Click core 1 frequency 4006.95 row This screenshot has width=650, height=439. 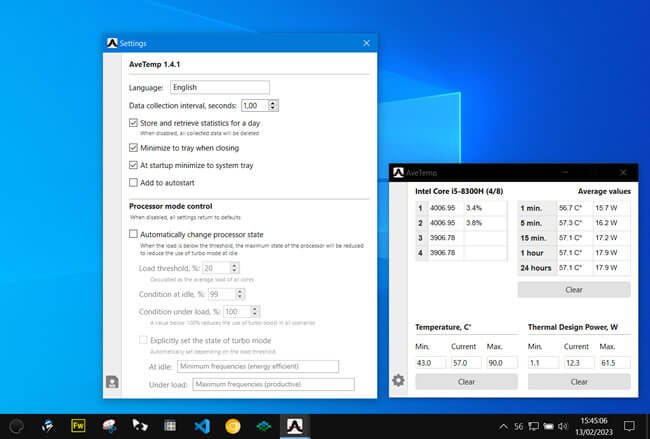coord(461,208)
